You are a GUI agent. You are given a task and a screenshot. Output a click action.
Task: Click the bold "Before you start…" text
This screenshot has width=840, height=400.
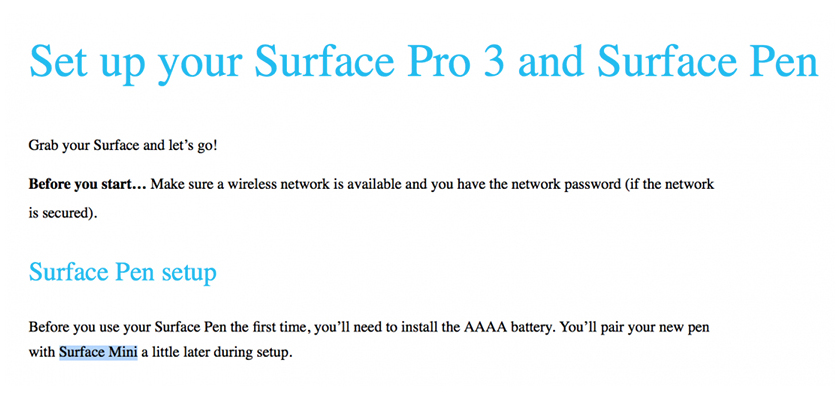click(88, 184)
